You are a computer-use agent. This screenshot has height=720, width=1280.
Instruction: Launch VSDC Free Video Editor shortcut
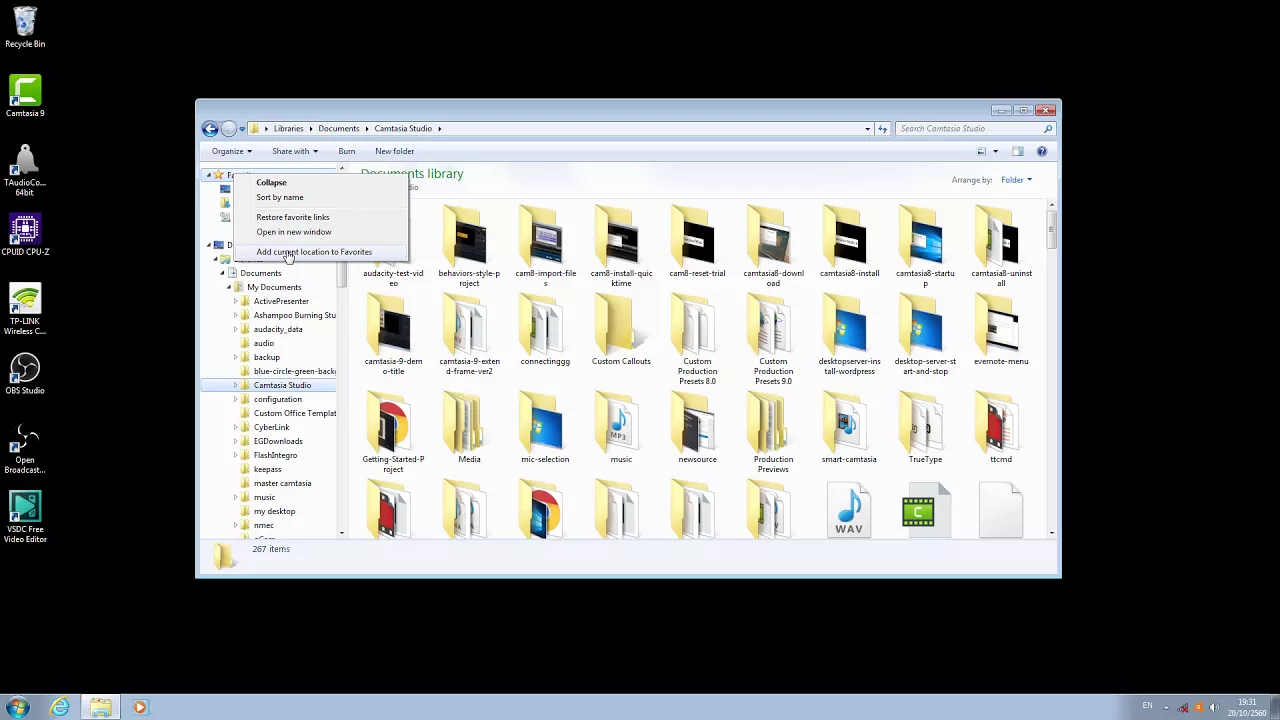tap(25, 517)
